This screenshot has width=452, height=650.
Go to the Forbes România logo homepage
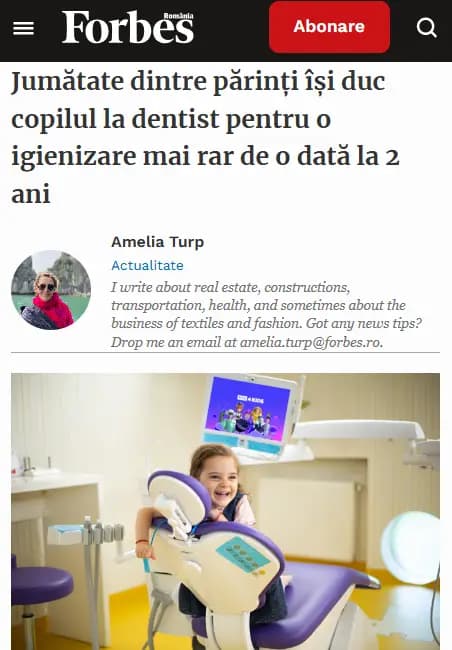click(128, 27)
